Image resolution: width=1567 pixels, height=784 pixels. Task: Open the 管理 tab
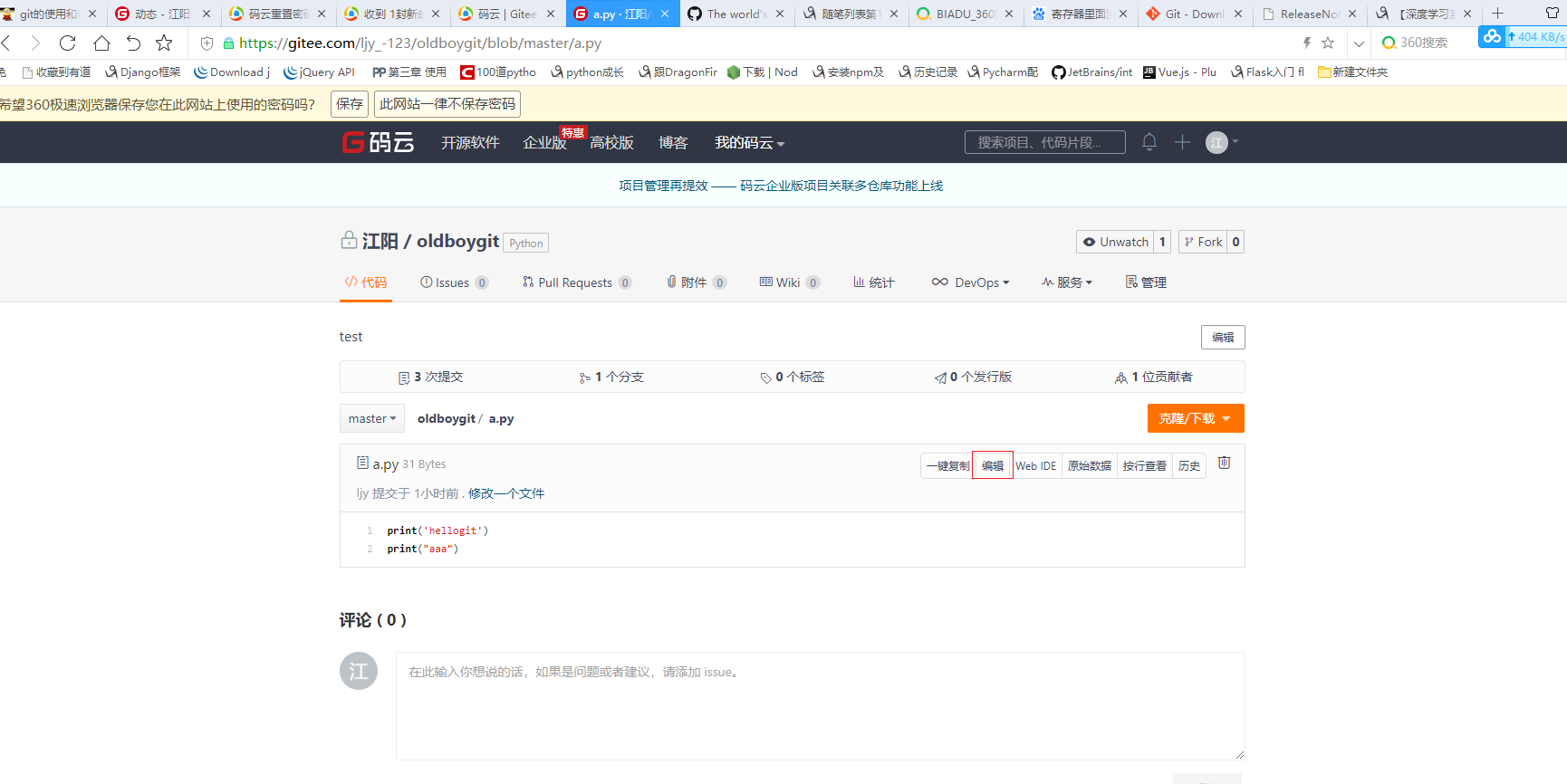pos(1146,282)
